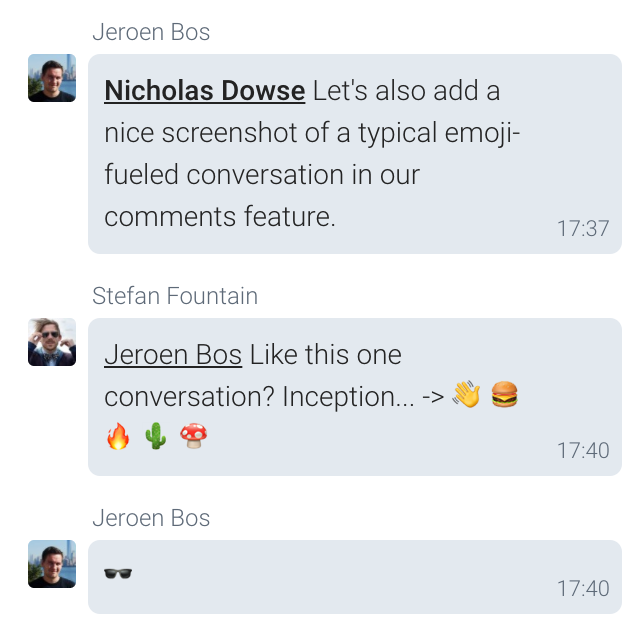Image resolution: width=640 pixels, height=638 pixels.
Task: Click Stefan Fountain's profile avatar
Action: [x=52, y=342]
